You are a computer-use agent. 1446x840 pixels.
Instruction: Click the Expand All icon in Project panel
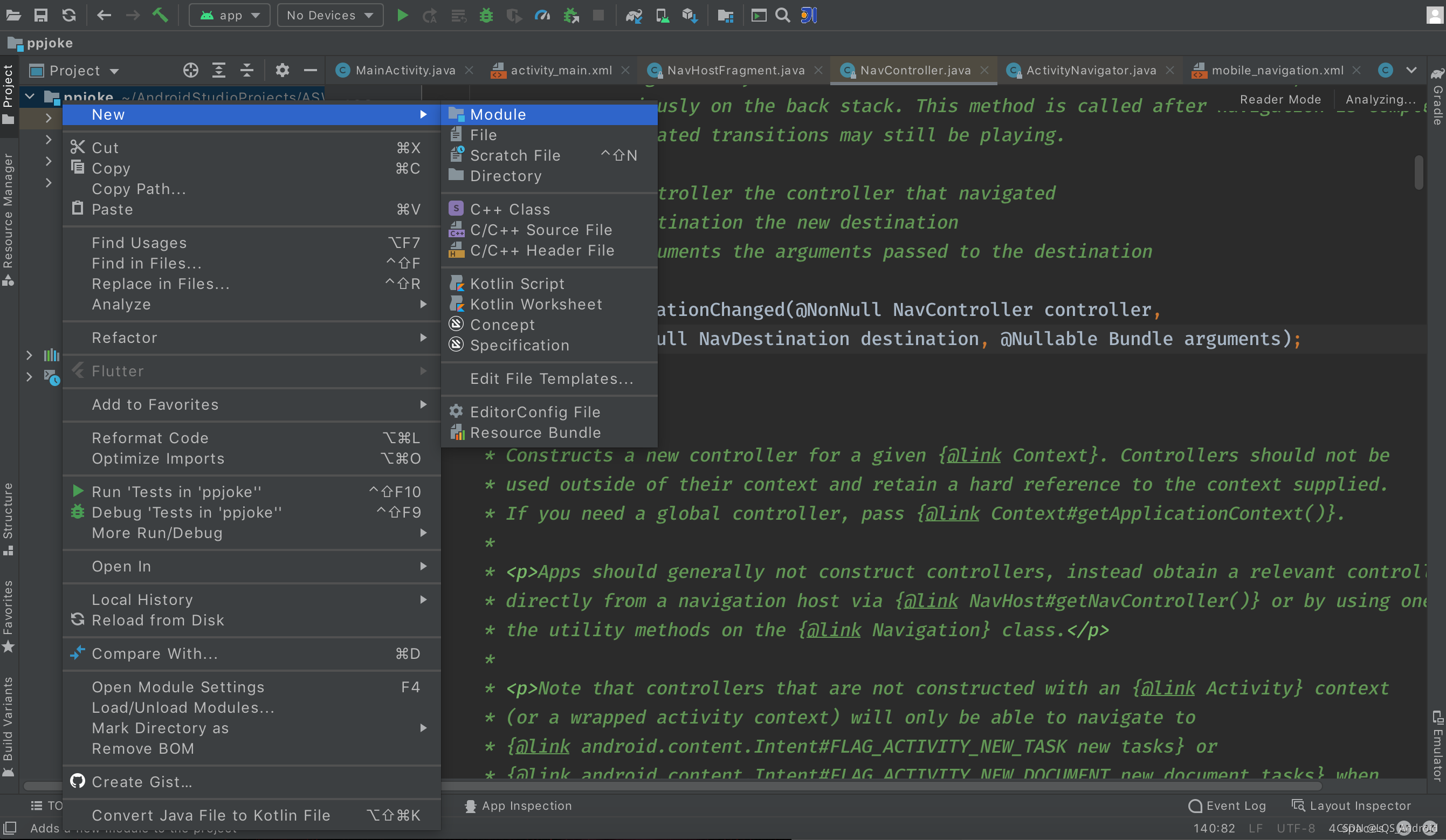coord(218,71)
